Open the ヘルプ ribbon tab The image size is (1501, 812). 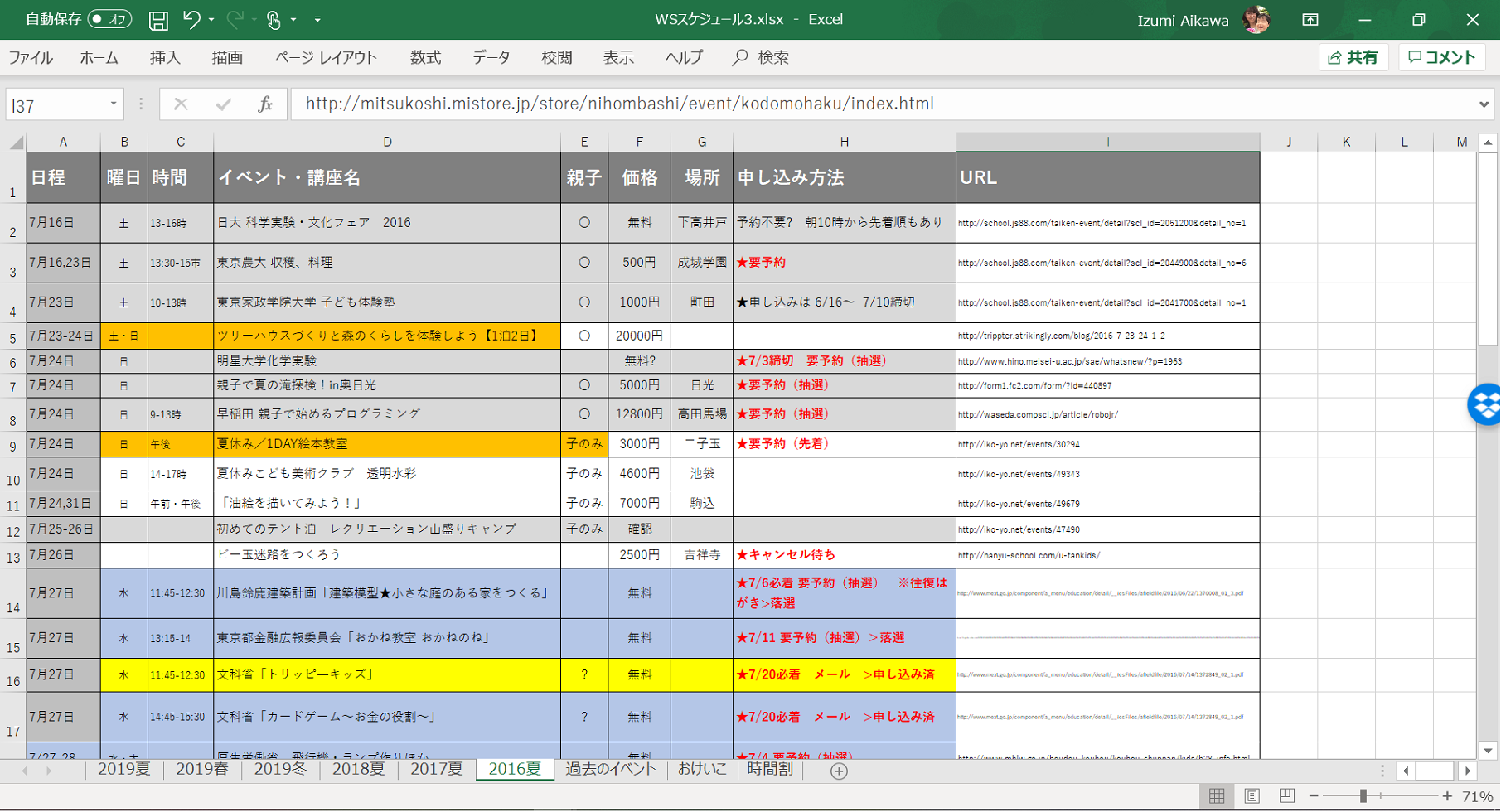[684, 58]
